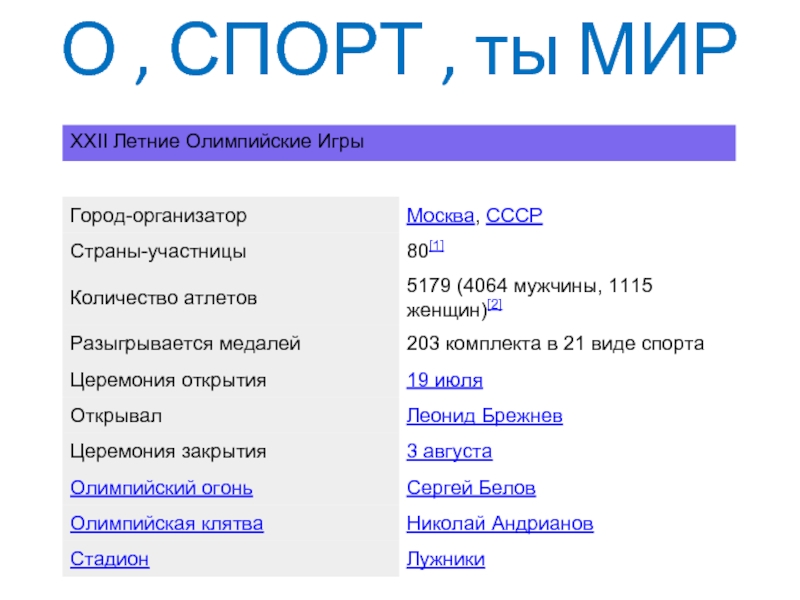Click footnote [1] next to 80
Screen dimensions: 800x600
point(436,246)
